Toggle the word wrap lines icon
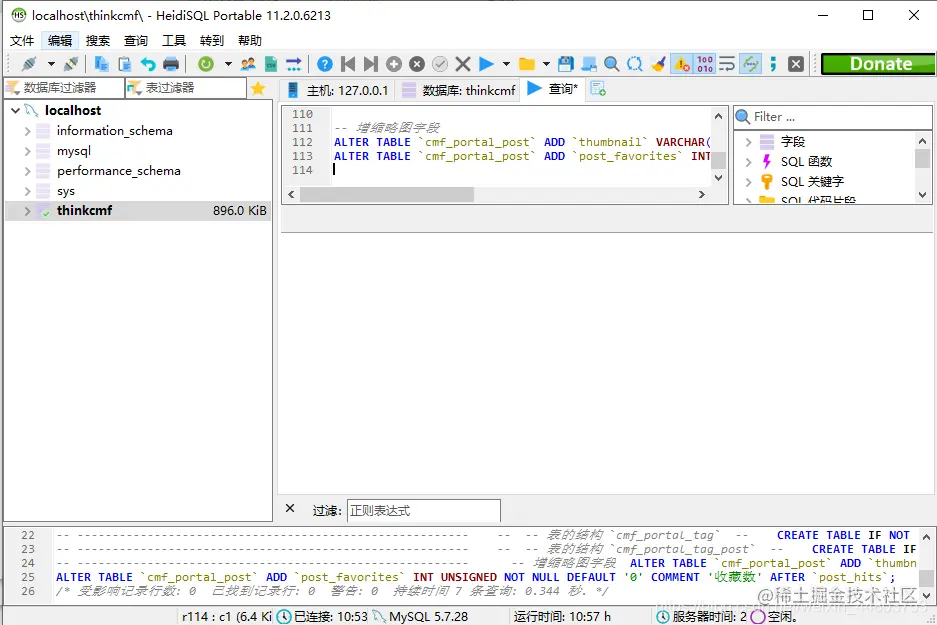The height and width of the screenshot is (625, 937). (x=727, y=63)
